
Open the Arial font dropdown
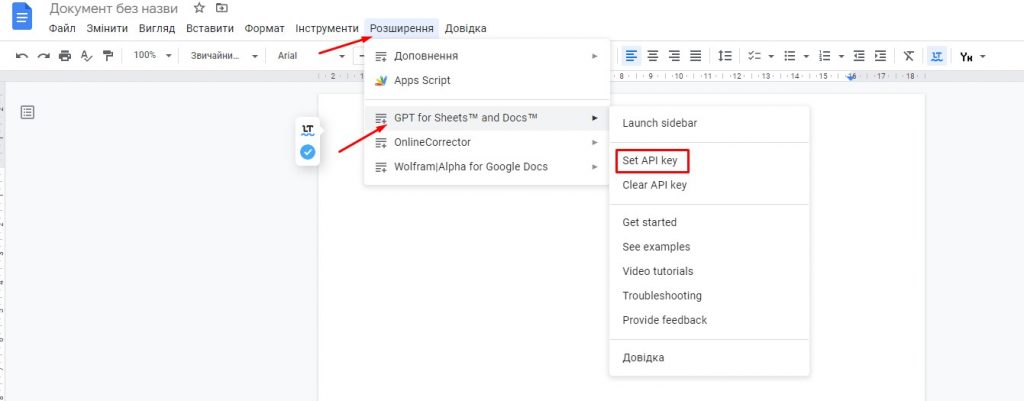point(311,56)
